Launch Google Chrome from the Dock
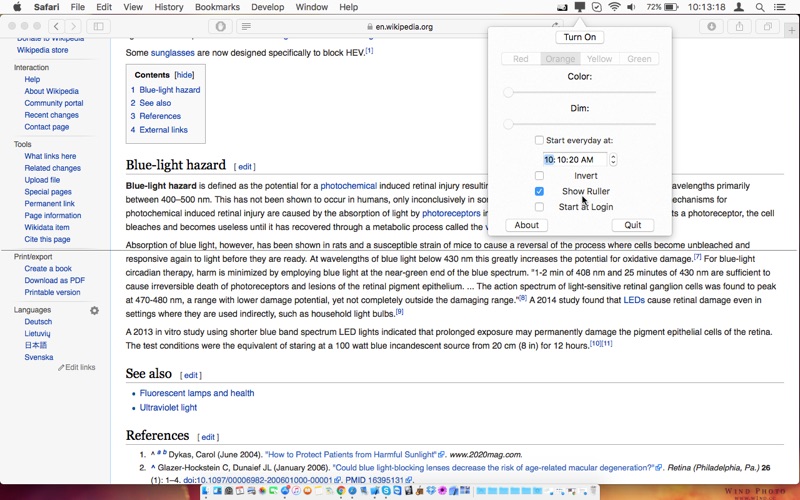800x500 pixels. click(341, 491)
